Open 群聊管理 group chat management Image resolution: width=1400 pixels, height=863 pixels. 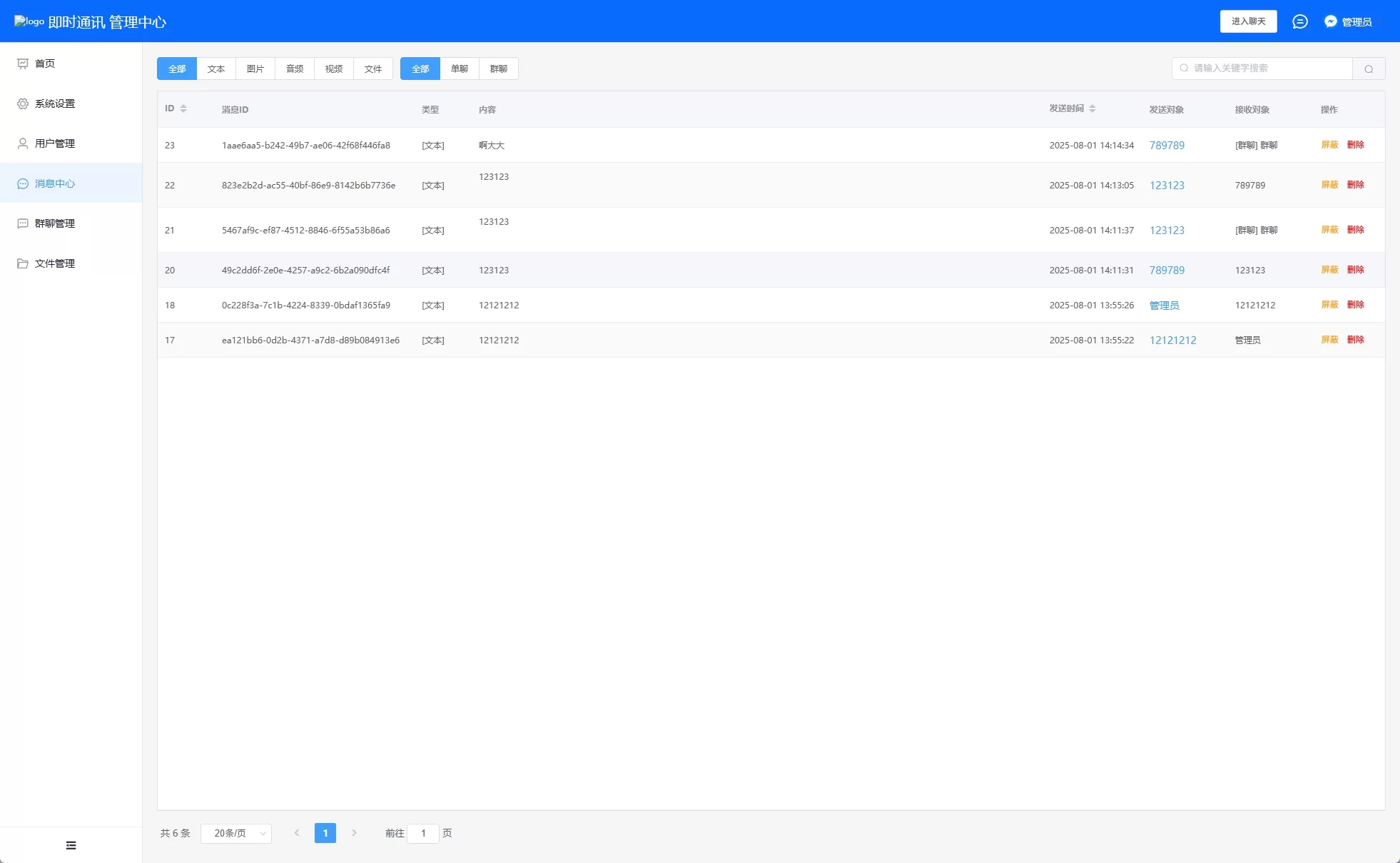point(54,223)
